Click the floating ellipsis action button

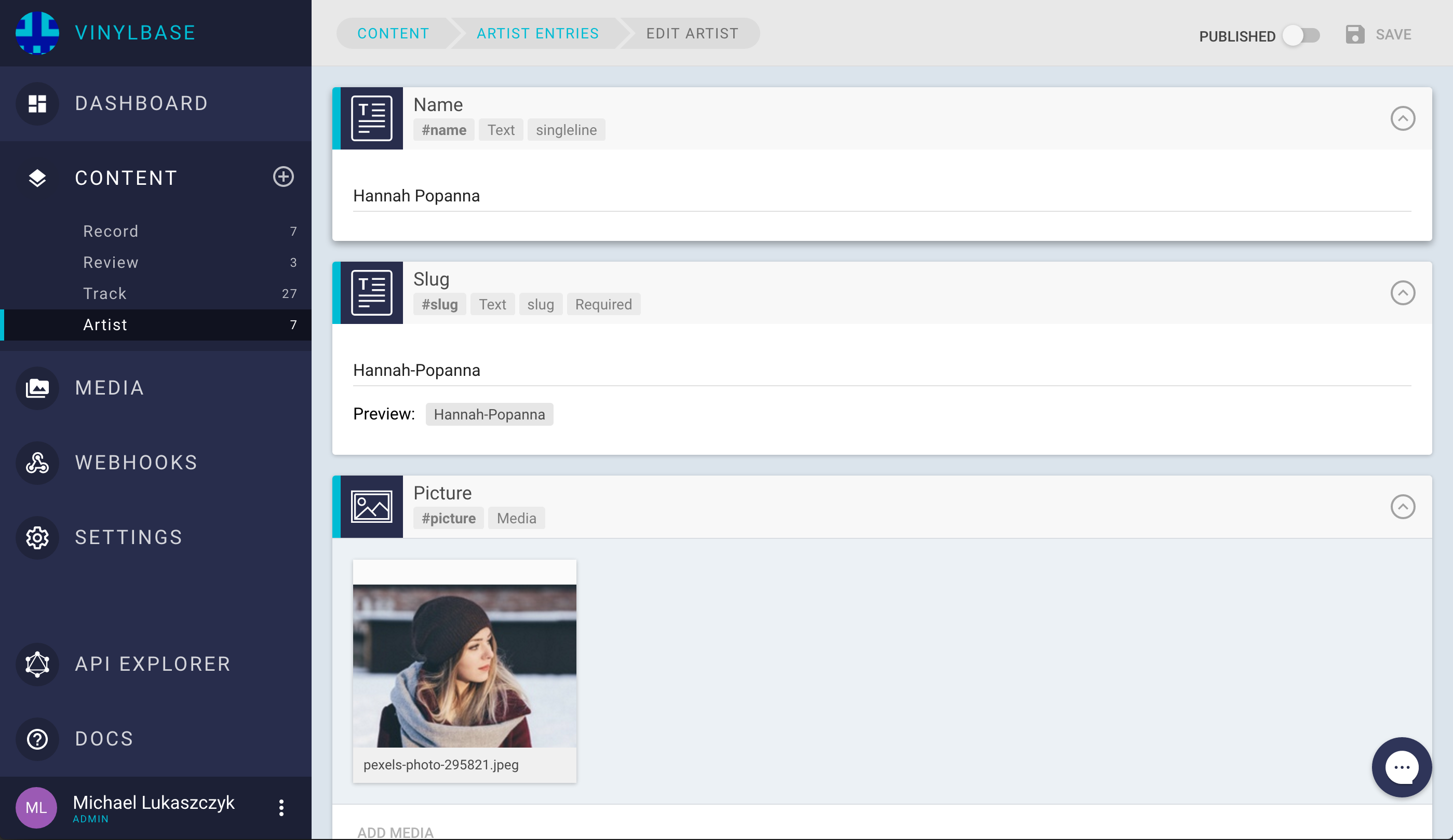(1402, 767)
